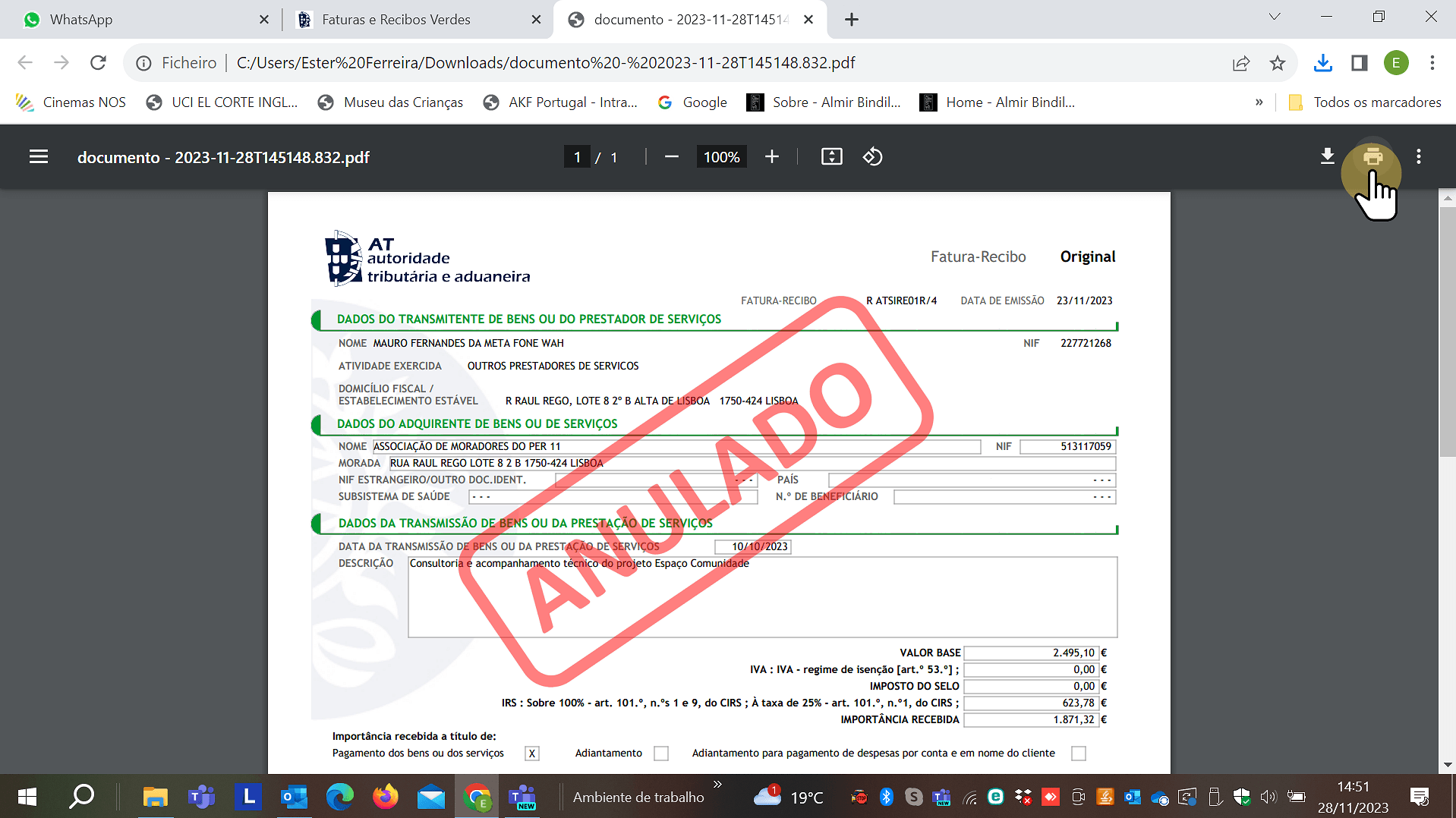The height and width of the screenshot is (818, 1456).
Task: Zoom out of the PDF
Action: pyautogui.click(x=671, y=157)
